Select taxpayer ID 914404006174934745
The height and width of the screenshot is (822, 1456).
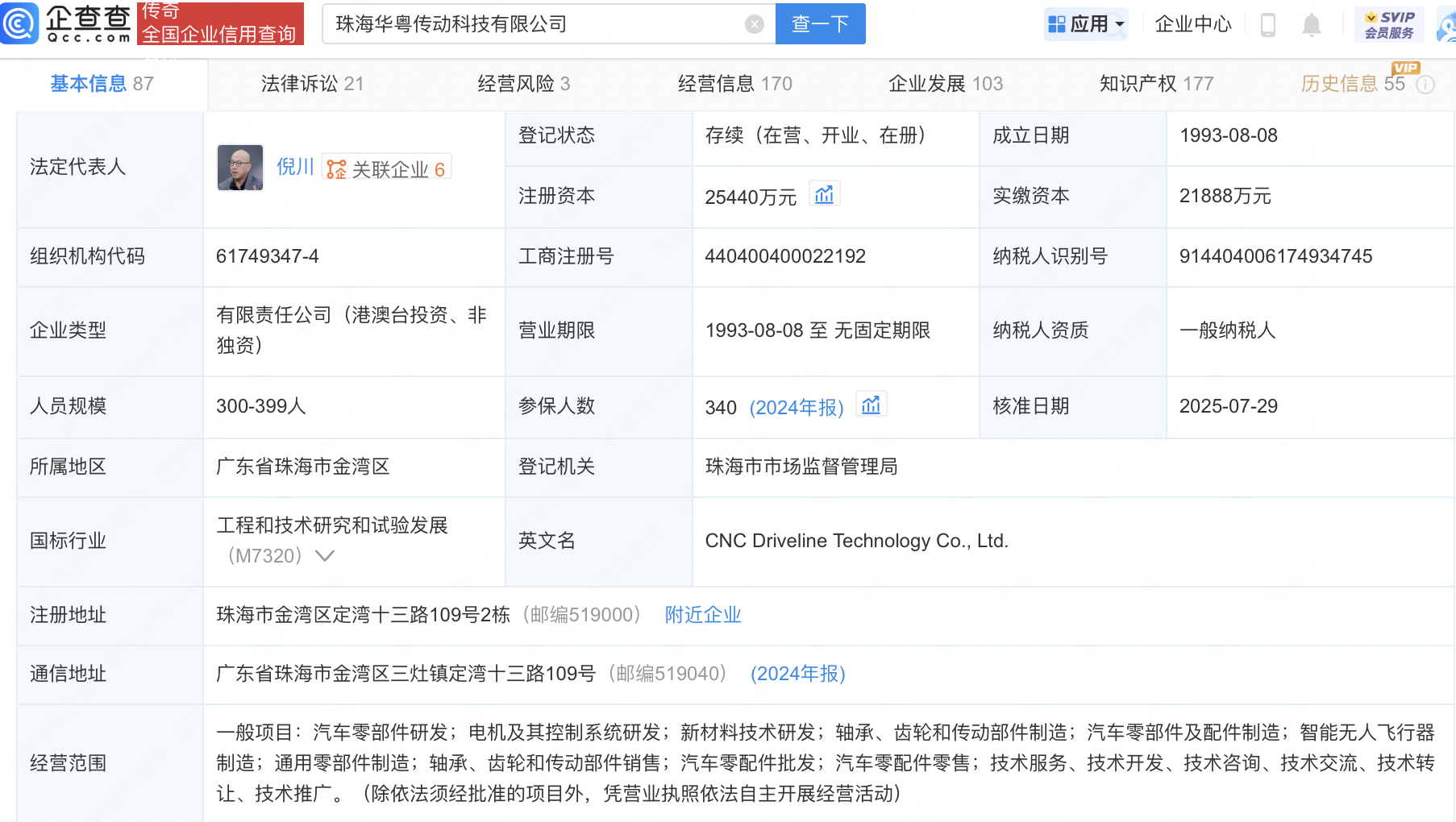[x=1275, y=256]
